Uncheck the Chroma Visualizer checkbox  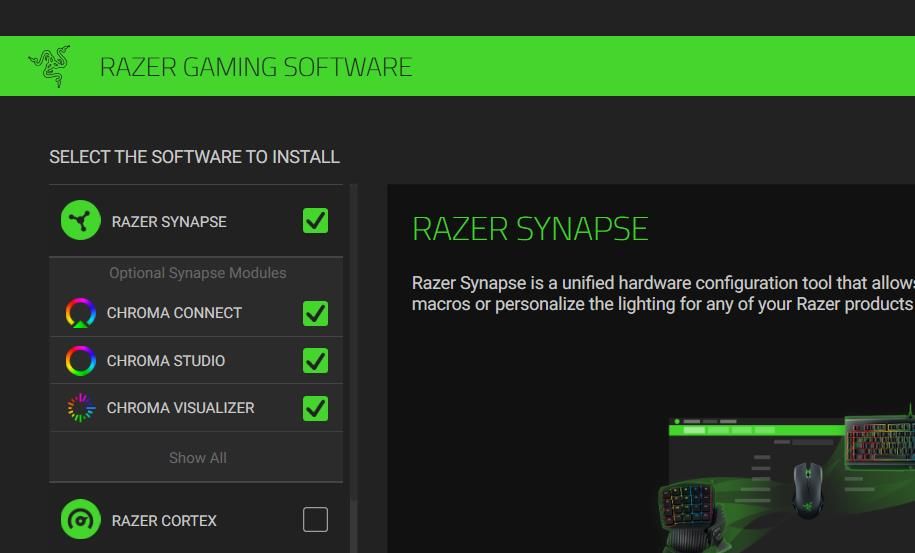(315, 408)
